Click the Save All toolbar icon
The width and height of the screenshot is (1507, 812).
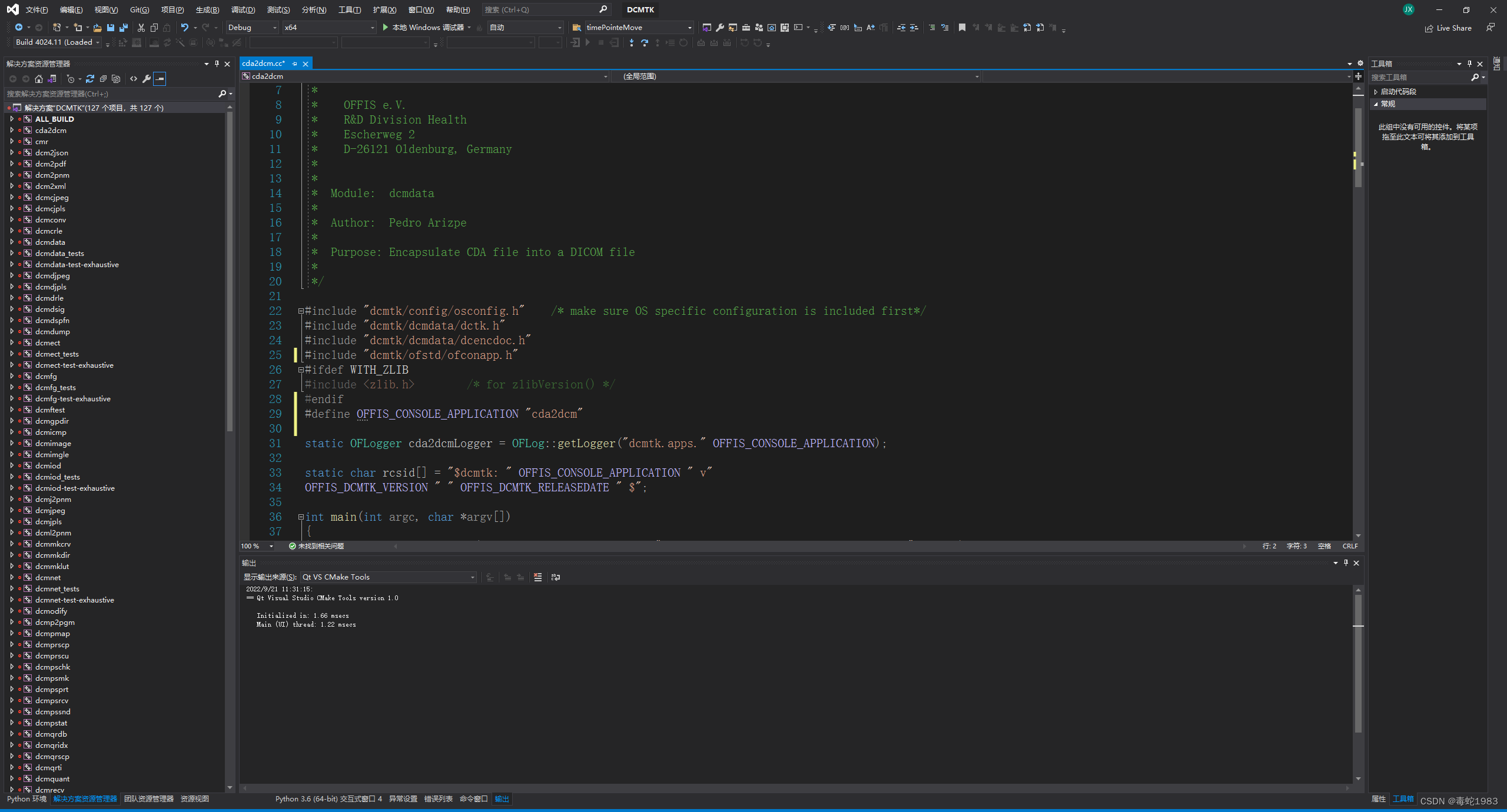123,28
